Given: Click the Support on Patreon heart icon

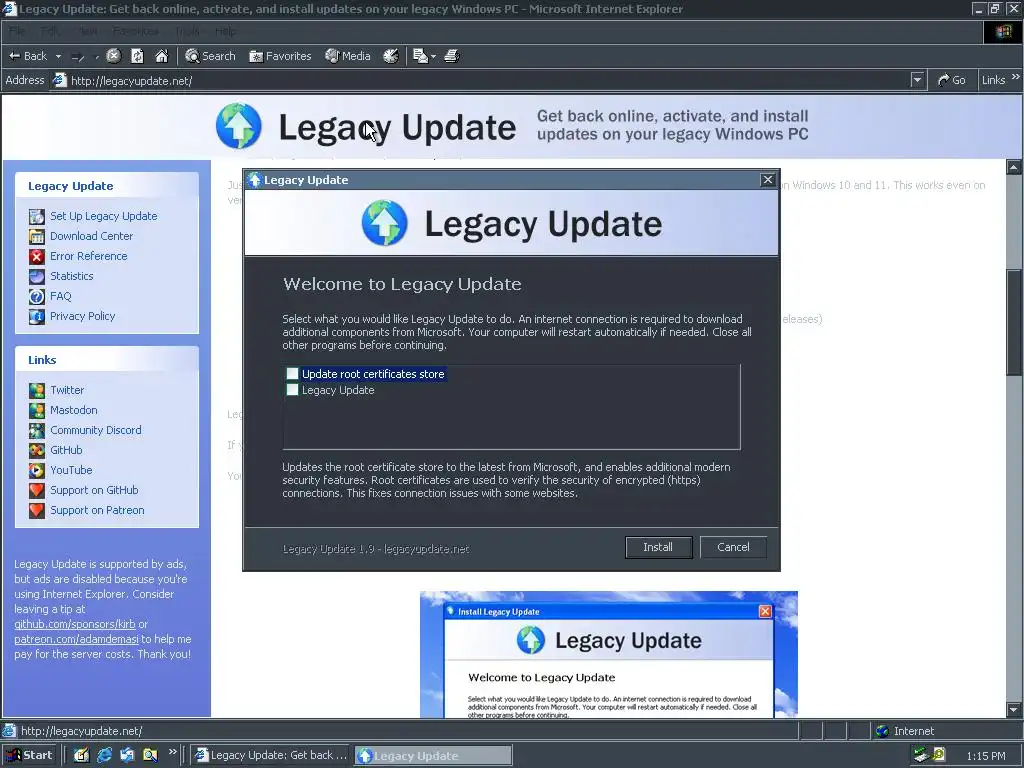Looking at the screenshot, I should 37,511.
